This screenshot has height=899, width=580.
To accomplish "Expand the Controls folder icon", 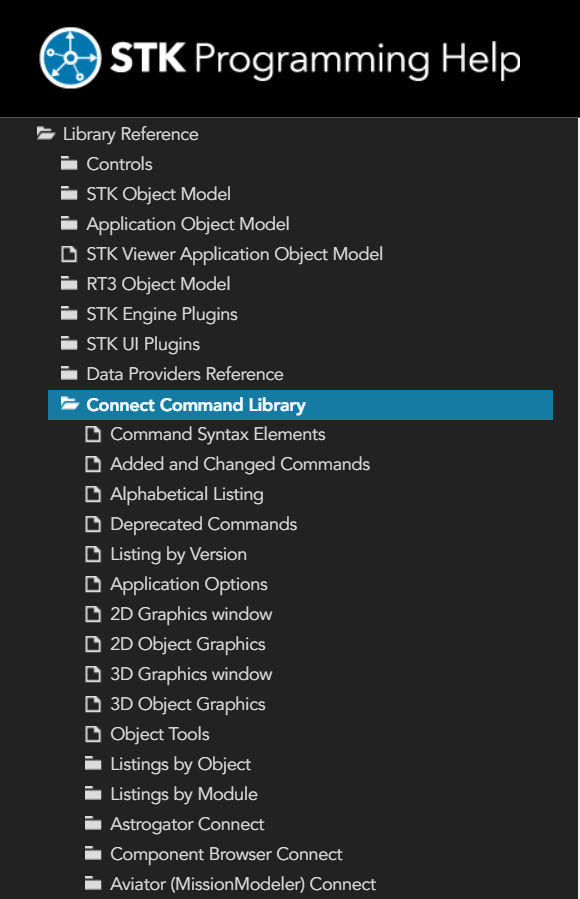I will pos(69,163).
